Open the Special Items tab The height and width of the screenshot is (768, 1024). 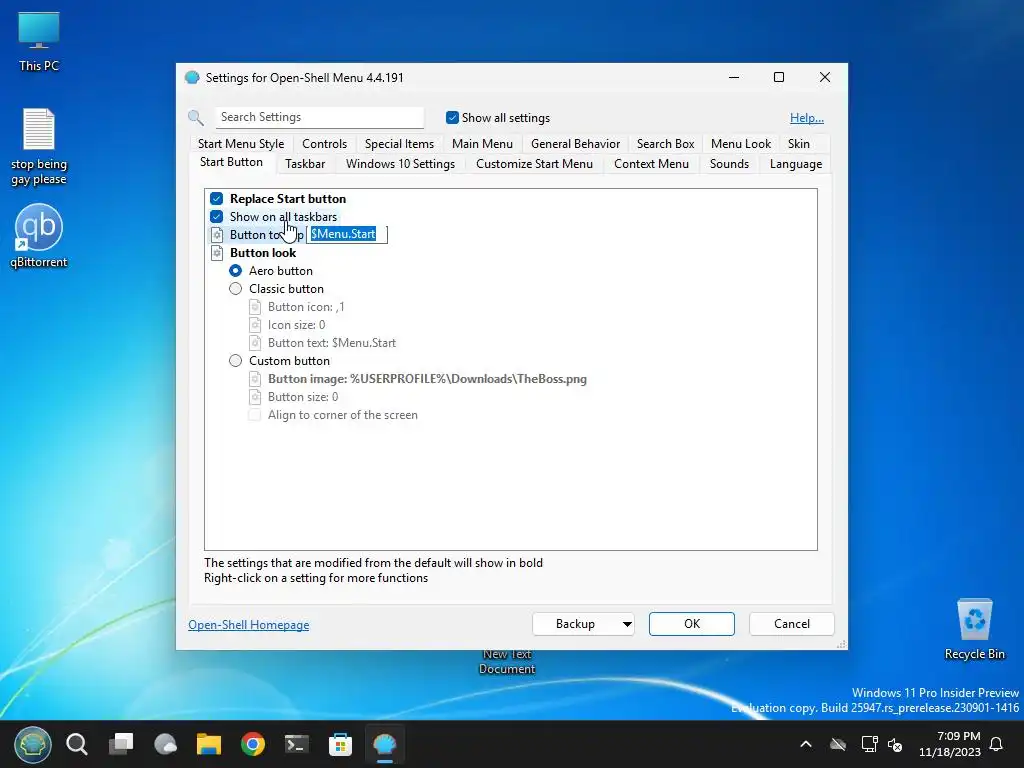399,144
